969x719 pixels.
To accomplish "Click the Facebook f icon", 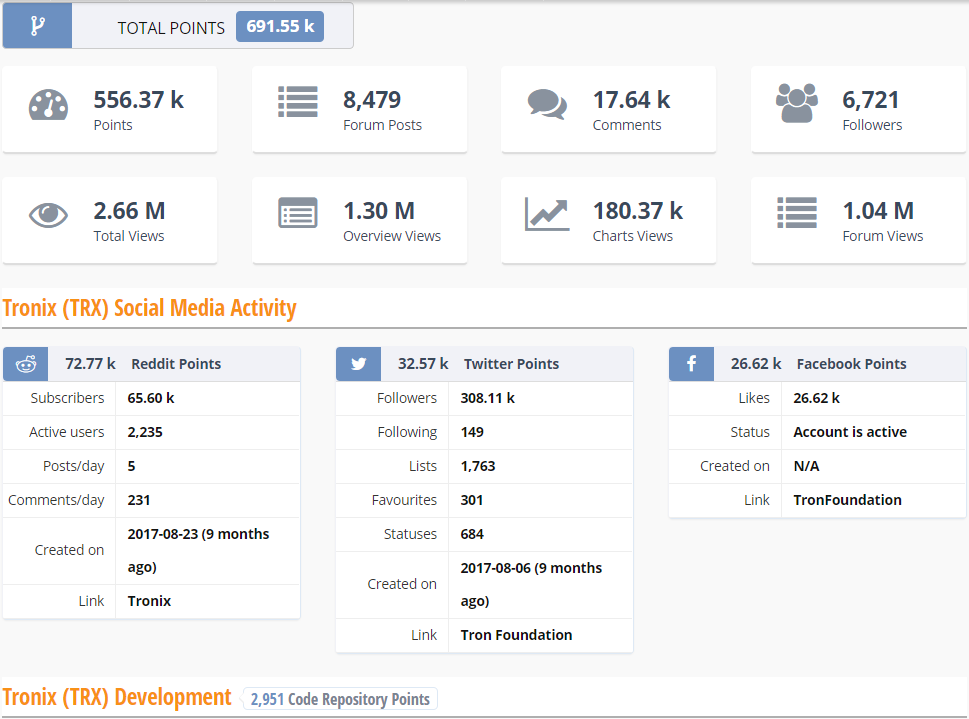I will click(x=692, y=364).
